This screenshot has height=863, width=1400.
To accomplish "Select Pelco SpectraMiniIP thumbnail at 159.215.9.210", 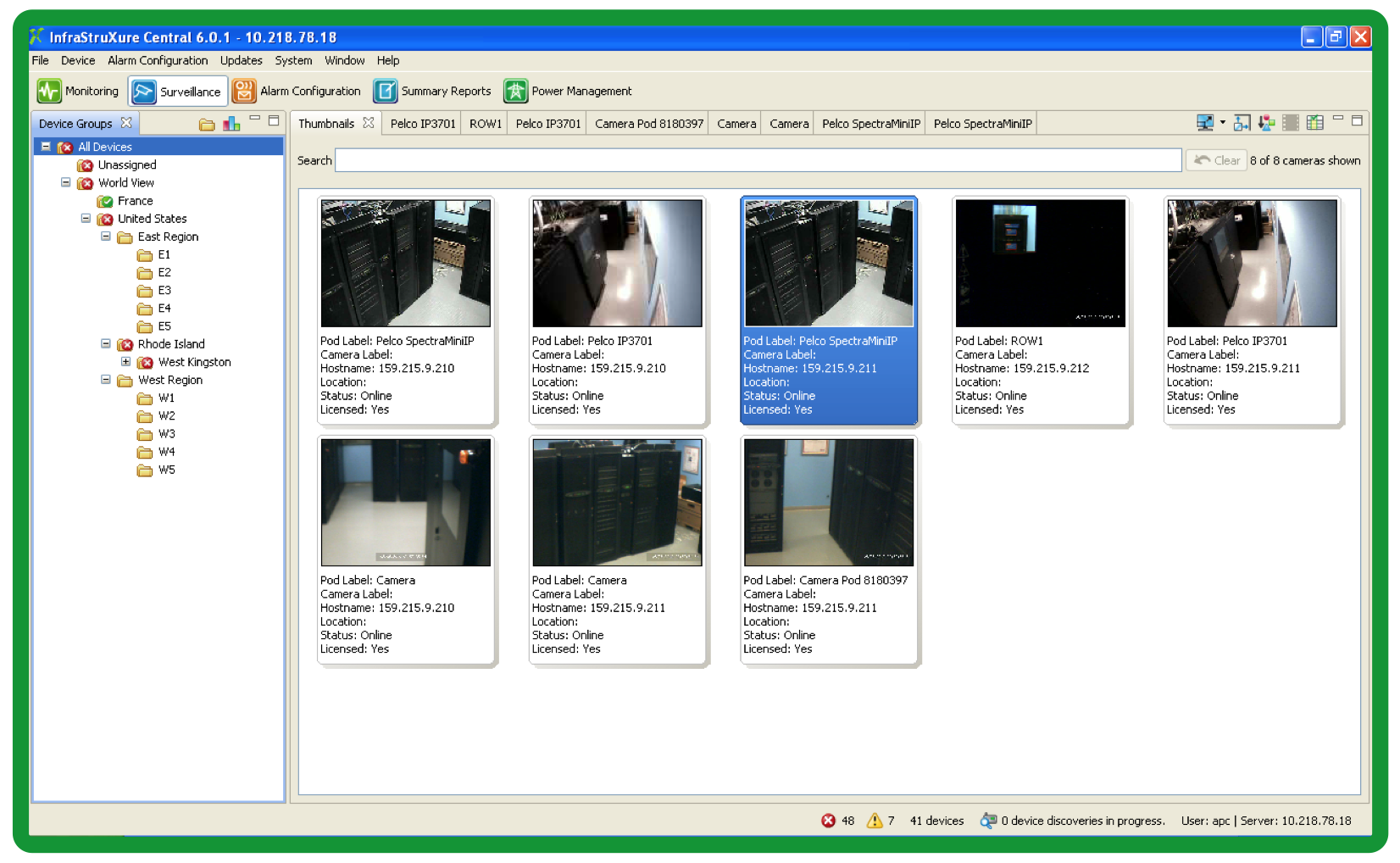I will (x=406, y=310).
